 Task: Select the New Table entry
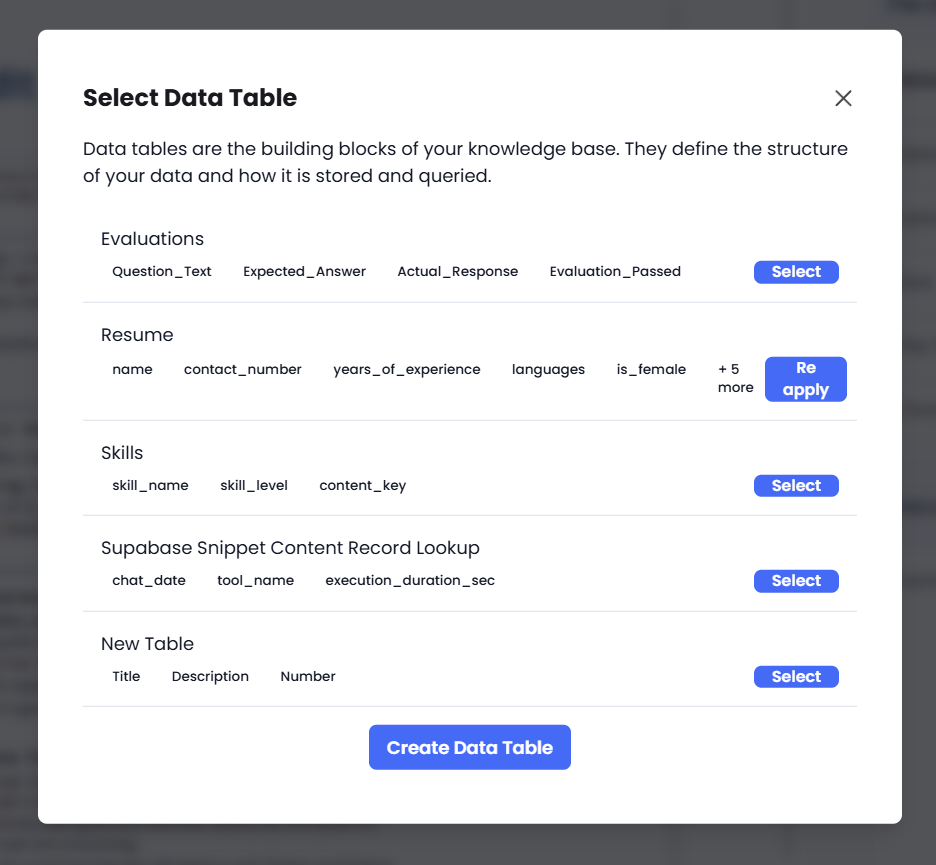tap(796, 676)
